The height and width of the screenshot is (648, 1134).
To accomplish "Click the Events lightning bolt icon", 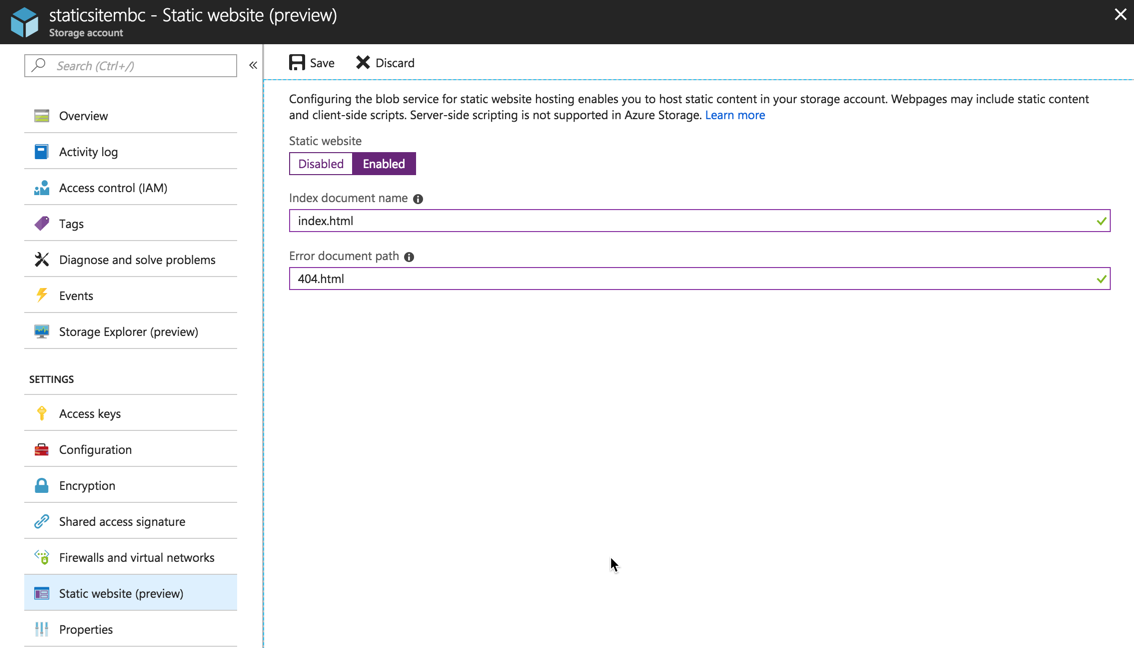I will point(41,295).
